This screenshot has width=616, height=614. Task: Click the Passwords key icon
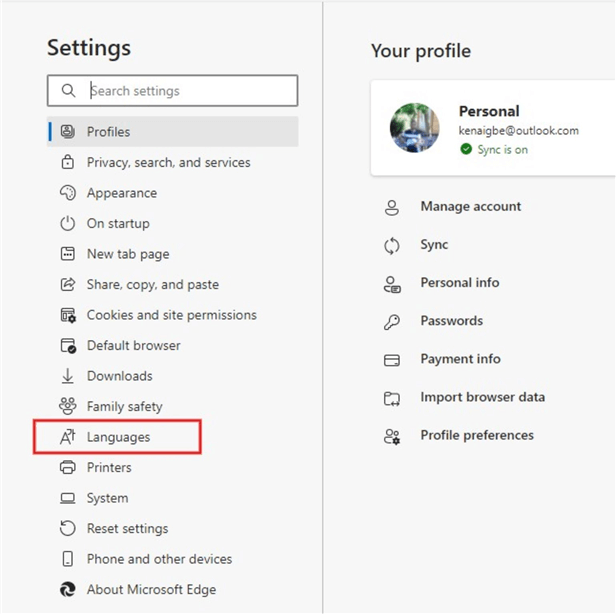(392, 321)
